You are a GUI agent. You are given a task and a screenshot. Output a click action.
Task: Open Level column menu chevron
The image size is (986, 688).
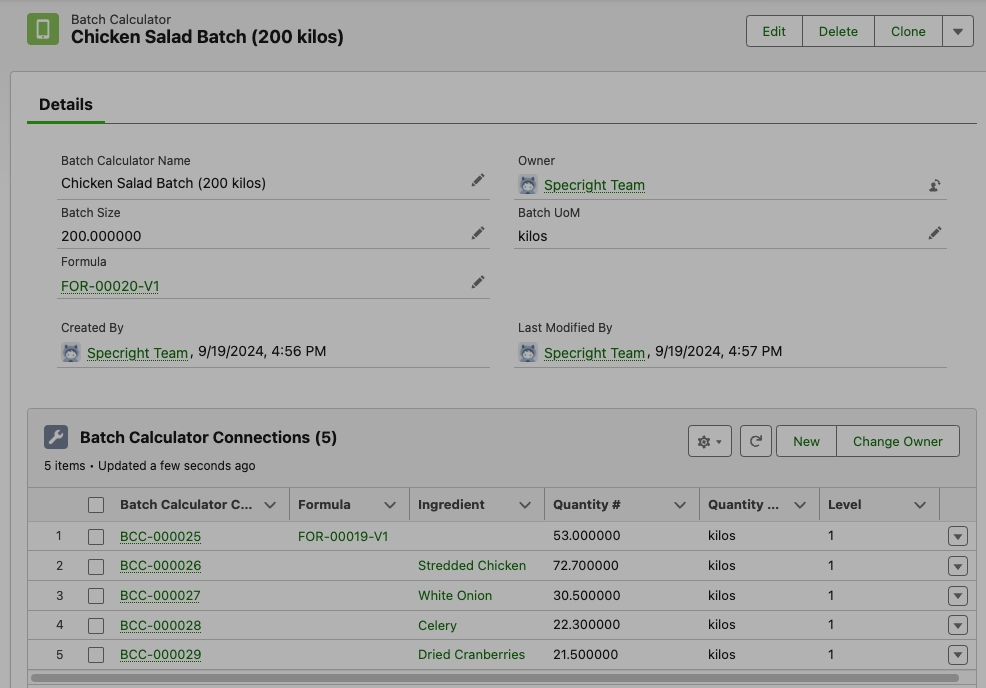(x=920, y=505)
